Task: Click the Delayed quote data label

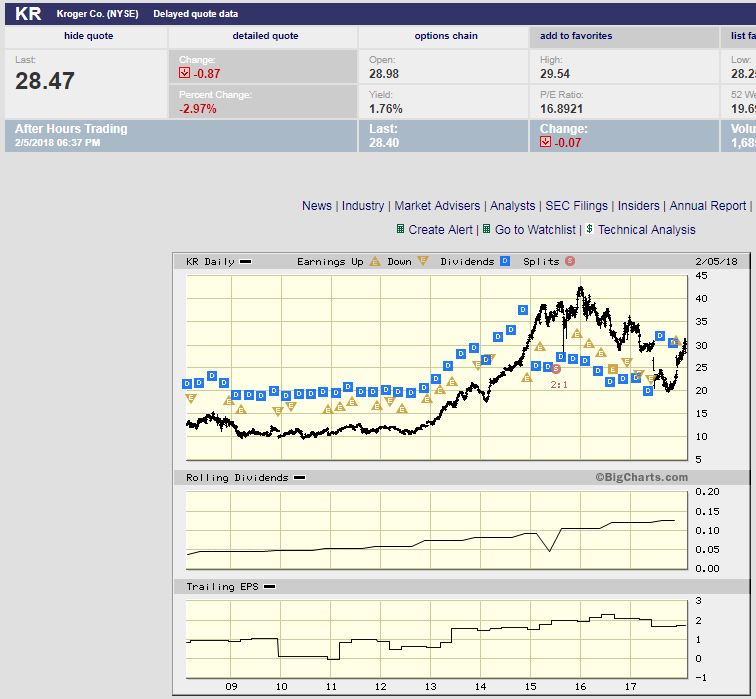Action: click(196, 13)
